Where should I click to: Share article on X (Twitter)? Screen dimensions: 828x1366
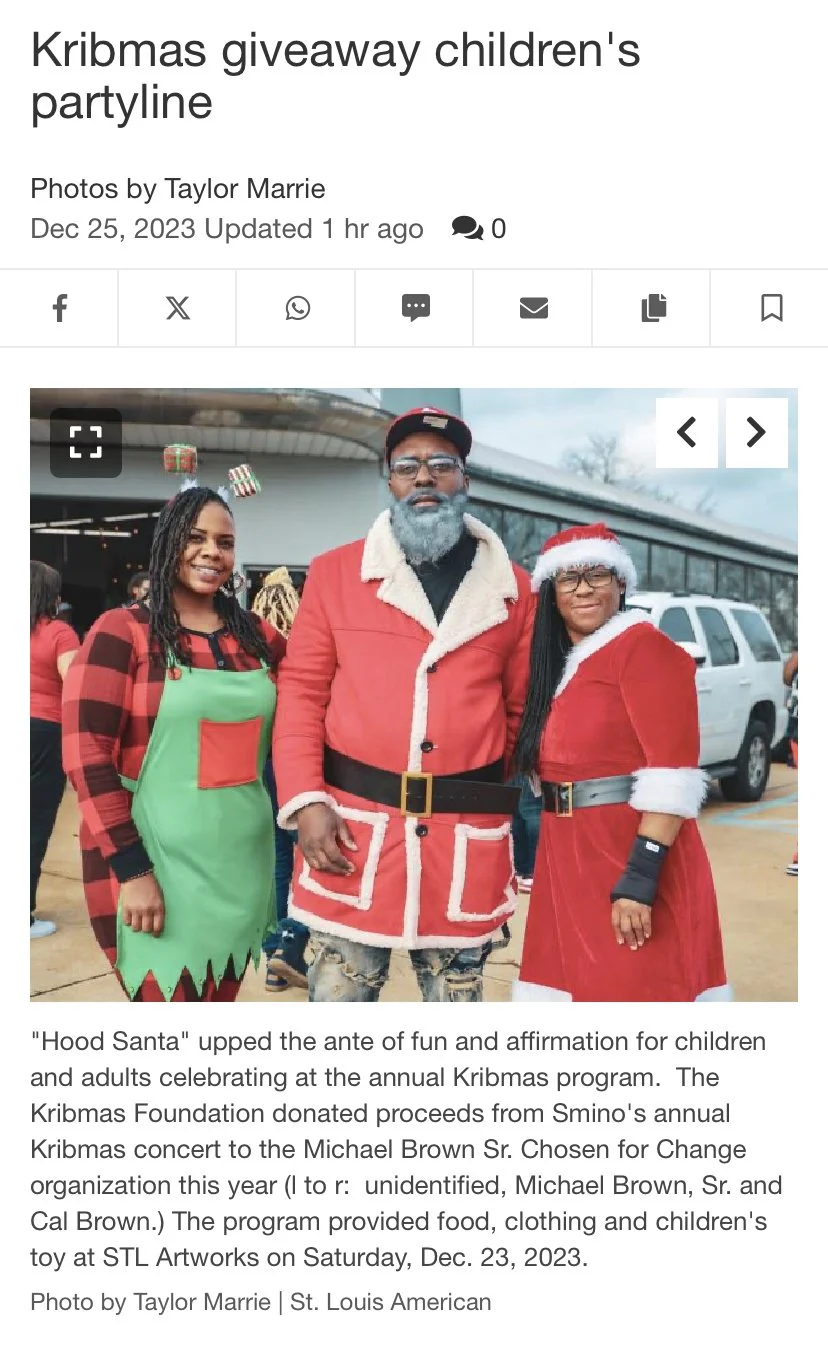[177, 308]
